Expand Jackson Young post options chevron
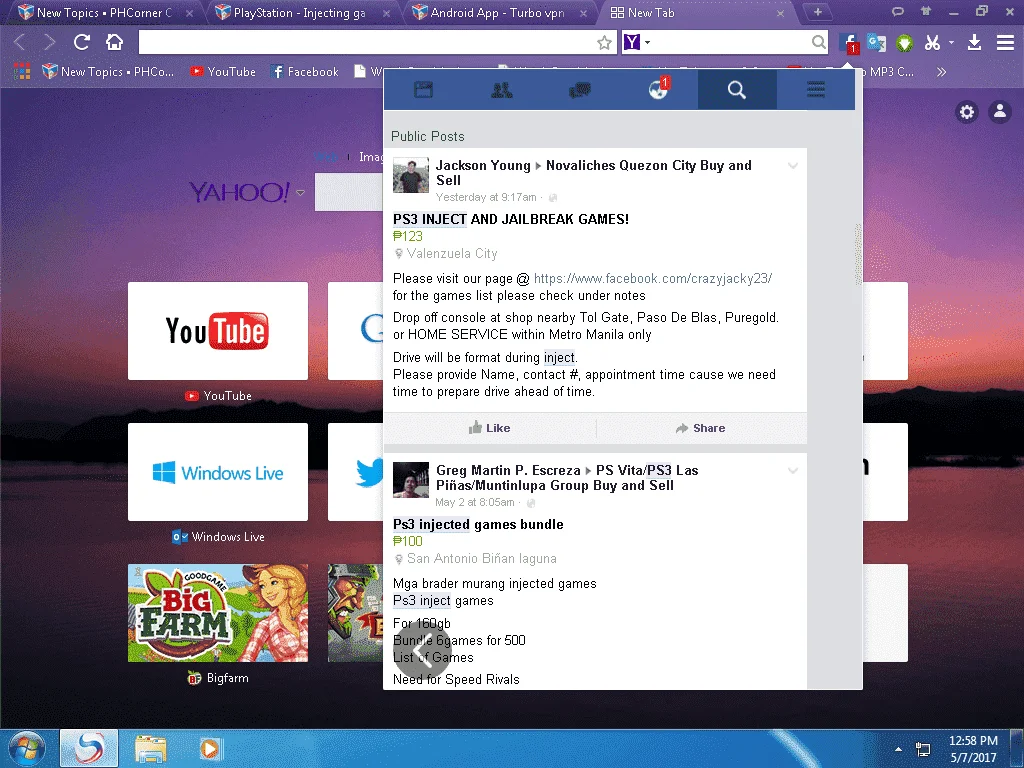1024x768 pixels. (x=793, y=166)
